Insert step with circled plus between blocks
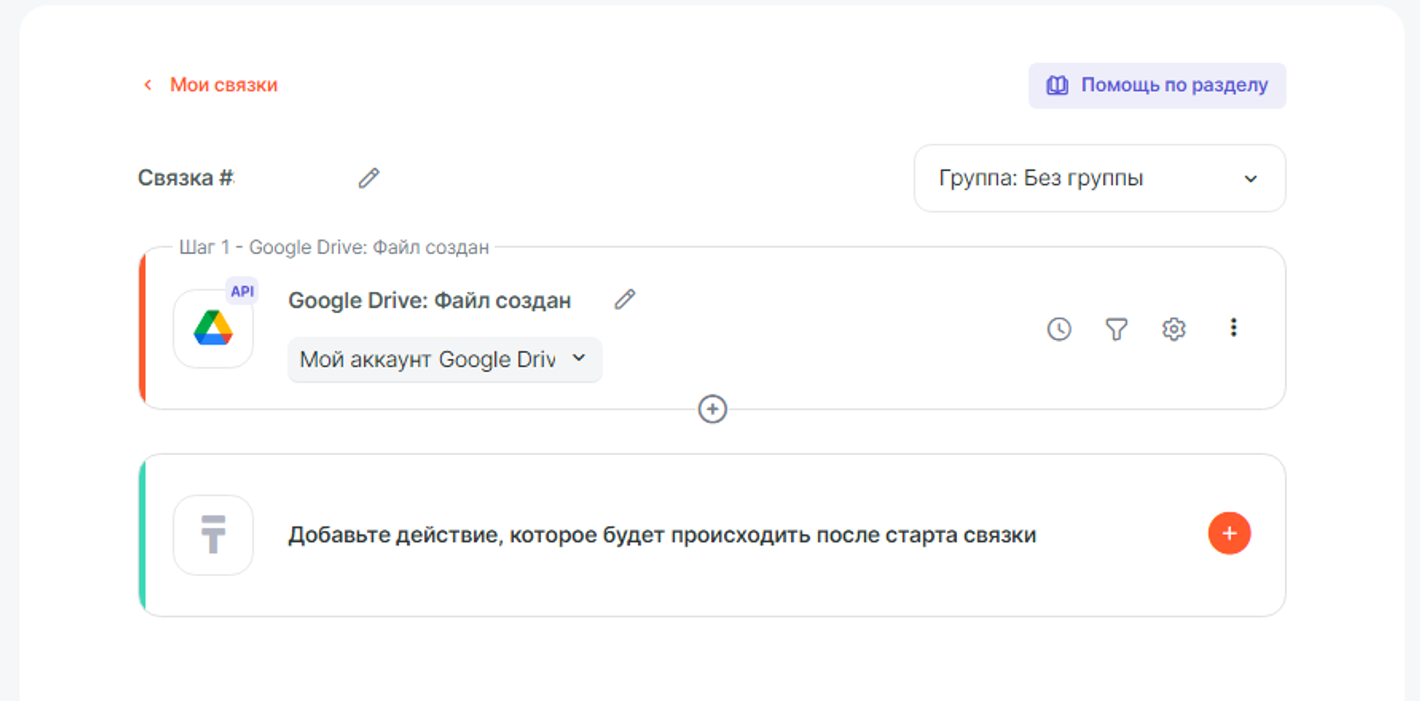Image resolution: width=1420 pixels, height=701 pixels. [712, 409]
